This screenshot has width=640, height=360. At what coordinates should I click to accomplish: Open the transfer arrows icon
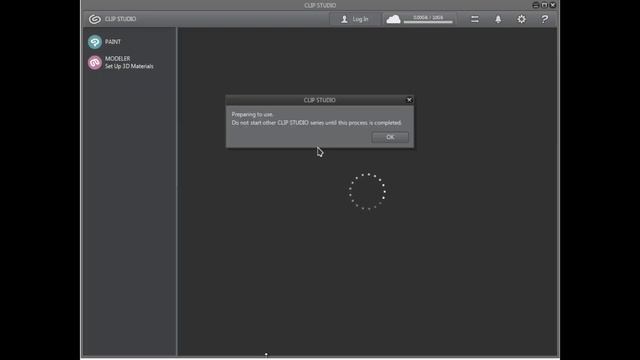pyautogui.click(x=475, y=19)
